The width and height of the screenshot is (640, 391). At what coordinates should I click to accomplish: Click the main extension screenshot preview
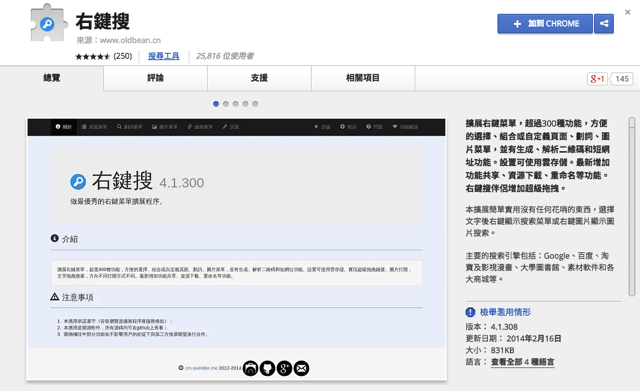[236, 249]
